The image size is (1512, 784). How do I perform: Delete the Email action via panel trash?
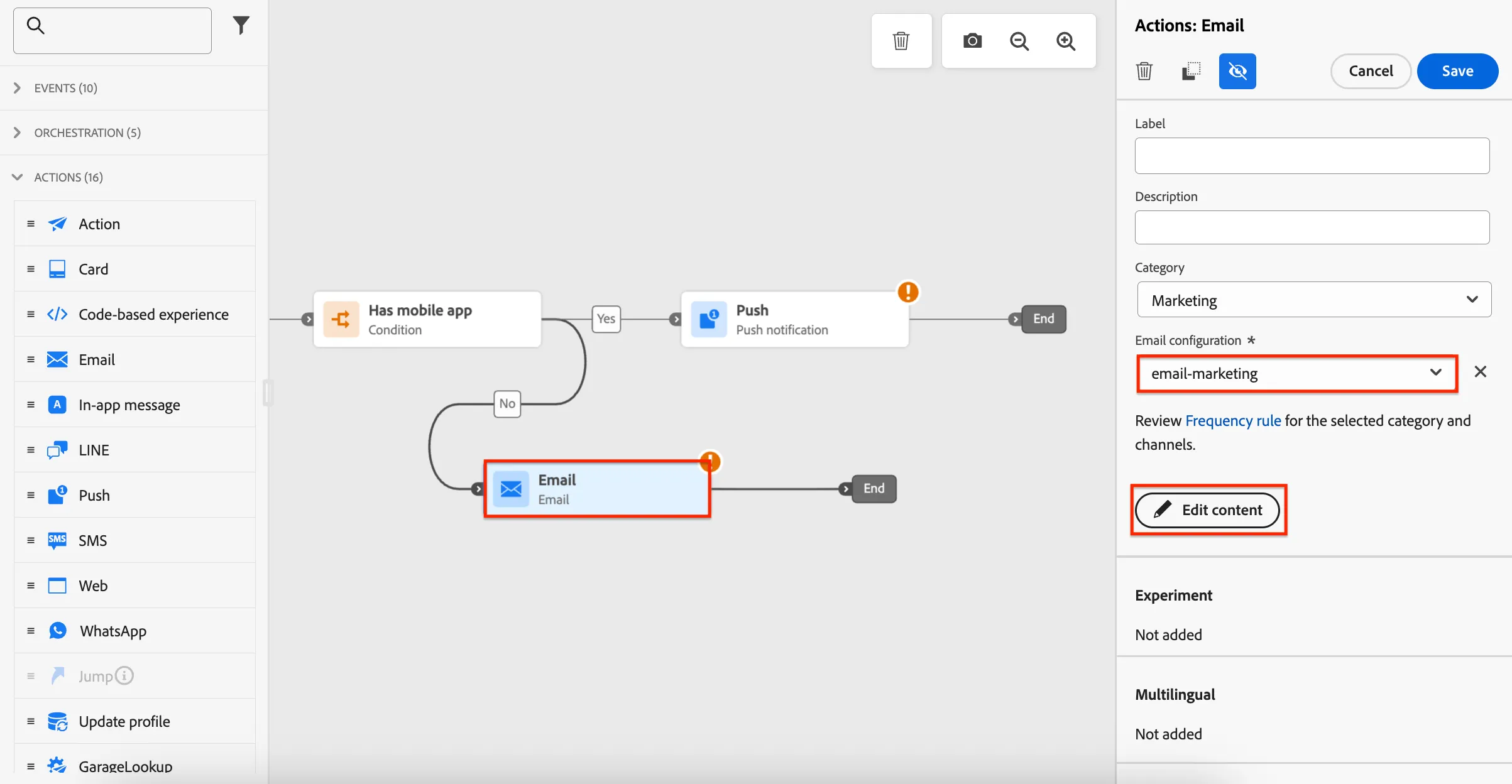[1144, 71]
